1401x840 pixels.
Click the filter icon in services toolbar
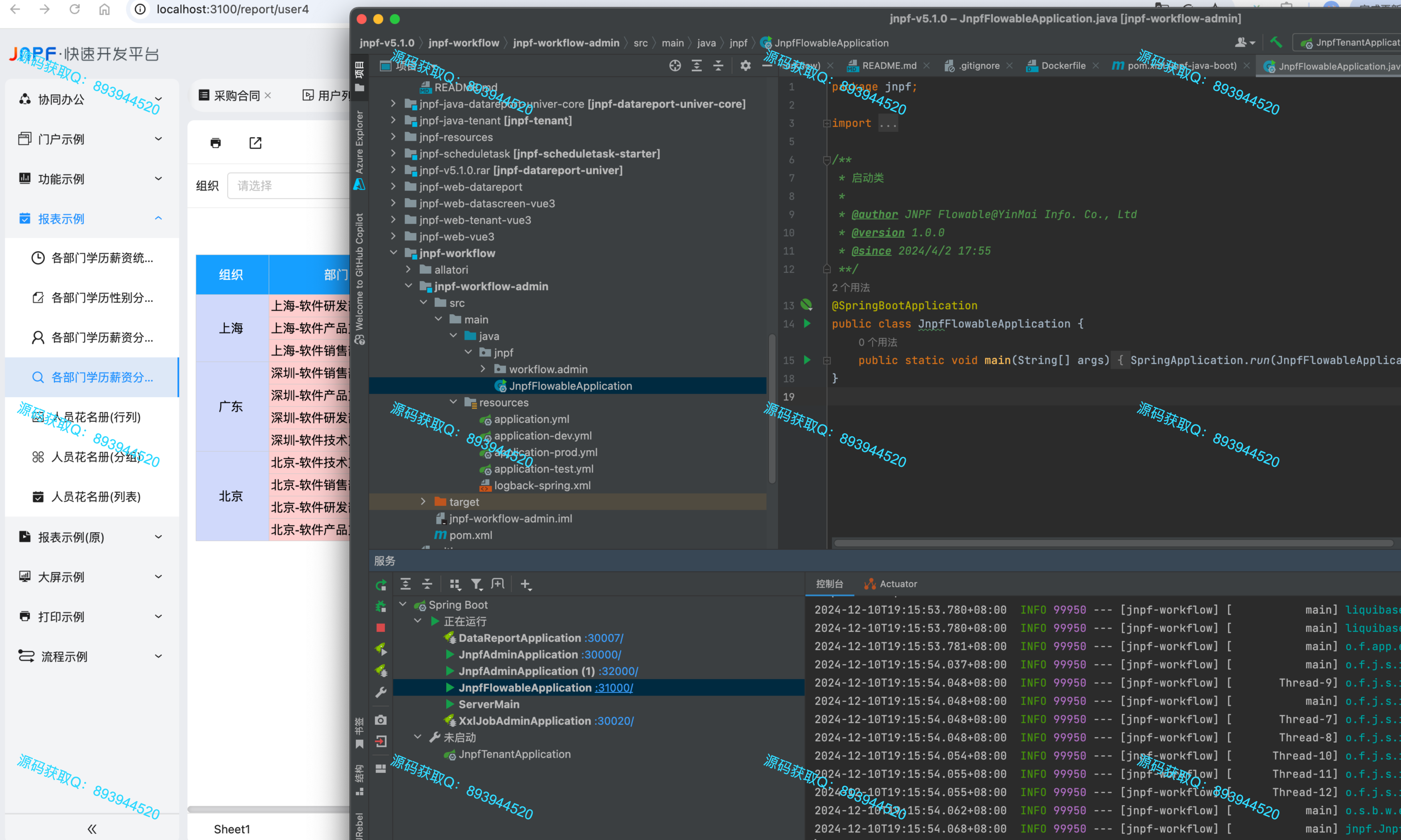[x=477, y=584]
